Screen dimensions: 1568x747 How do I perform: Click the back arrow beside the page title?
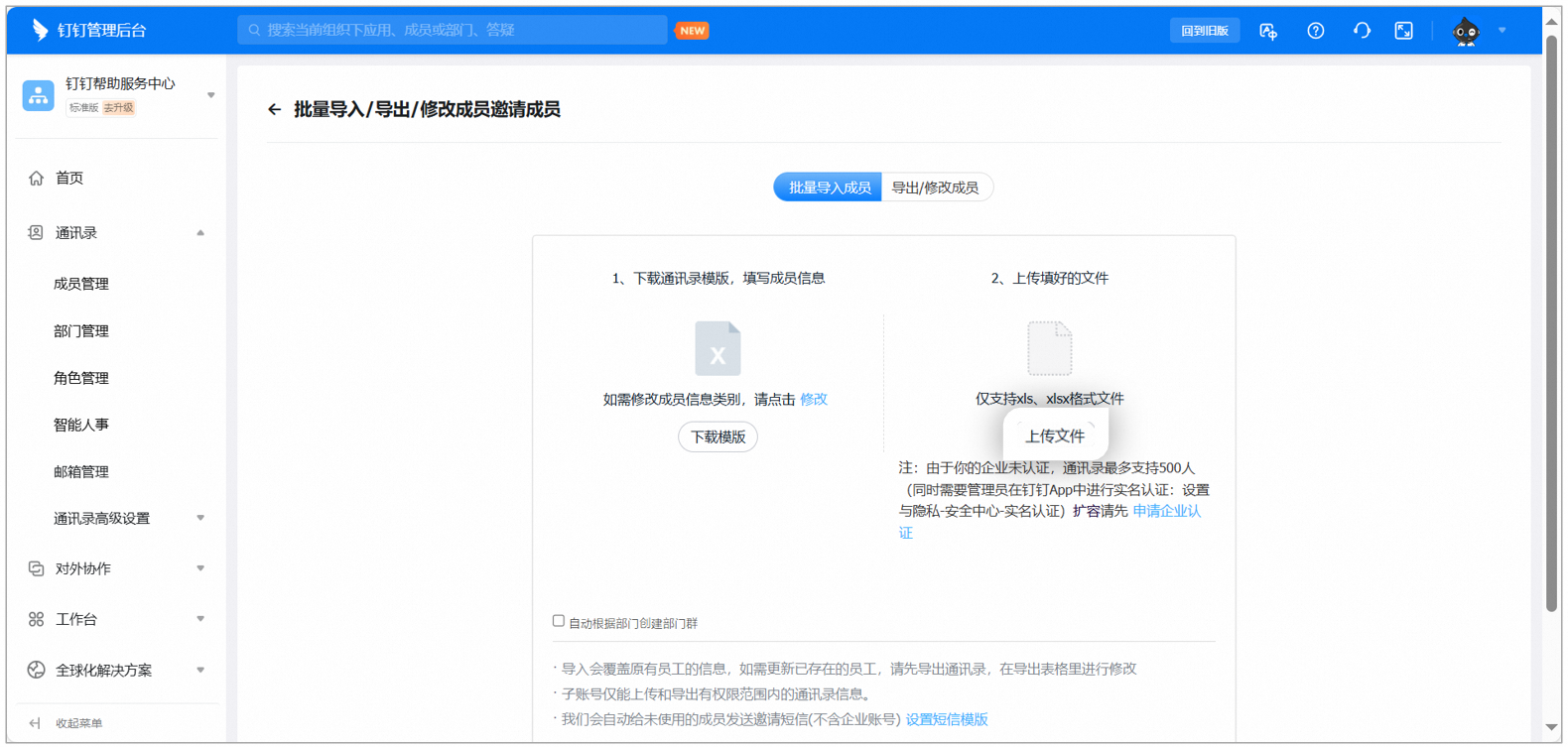click(x=275, y=109)
